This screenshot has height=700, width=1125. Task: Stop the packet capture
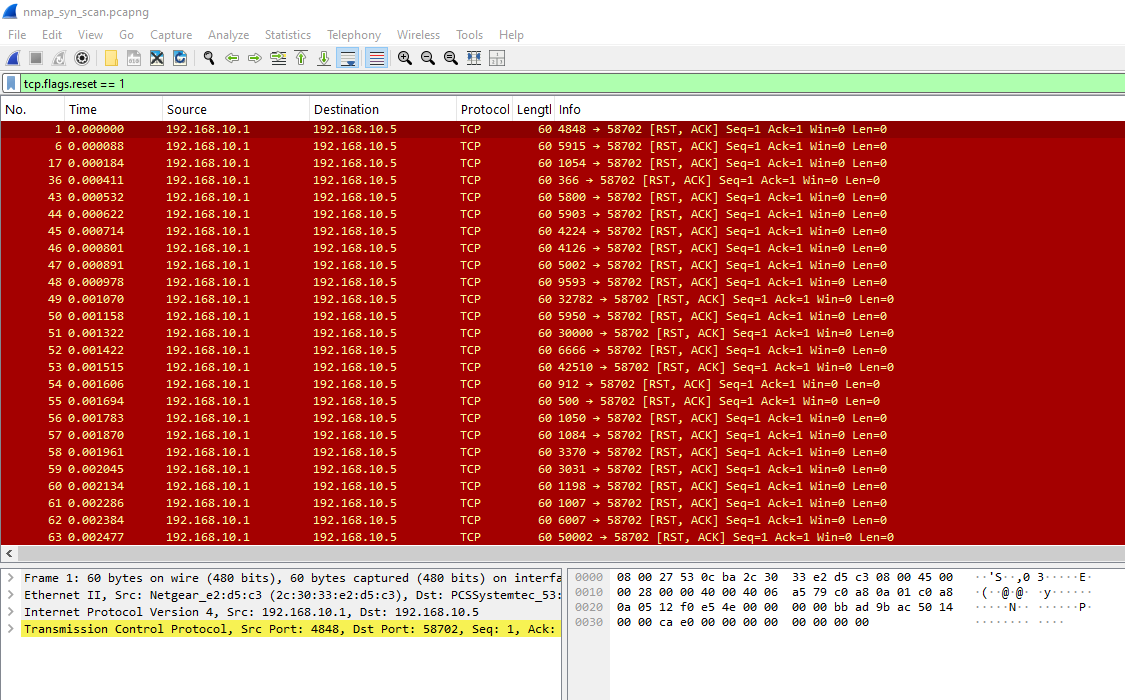point(34,57)
